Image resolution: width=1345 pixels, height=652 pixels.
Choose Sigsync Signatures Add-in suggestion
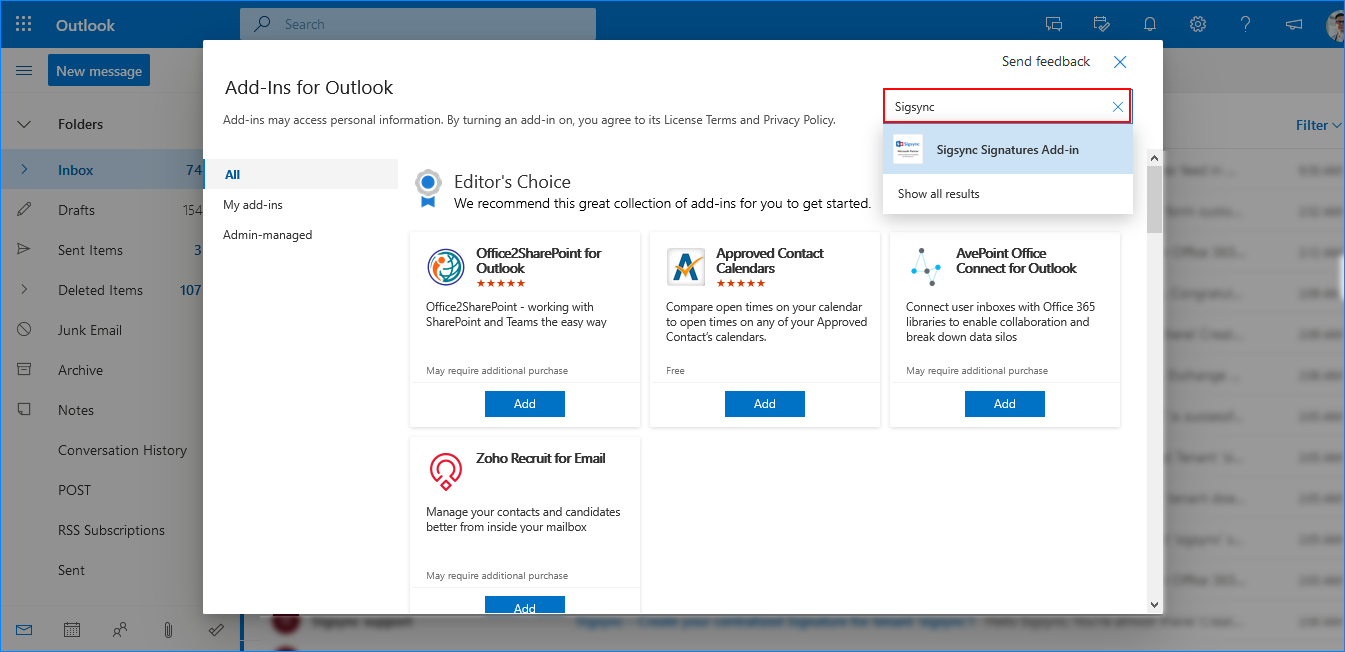click(1007, 150)
